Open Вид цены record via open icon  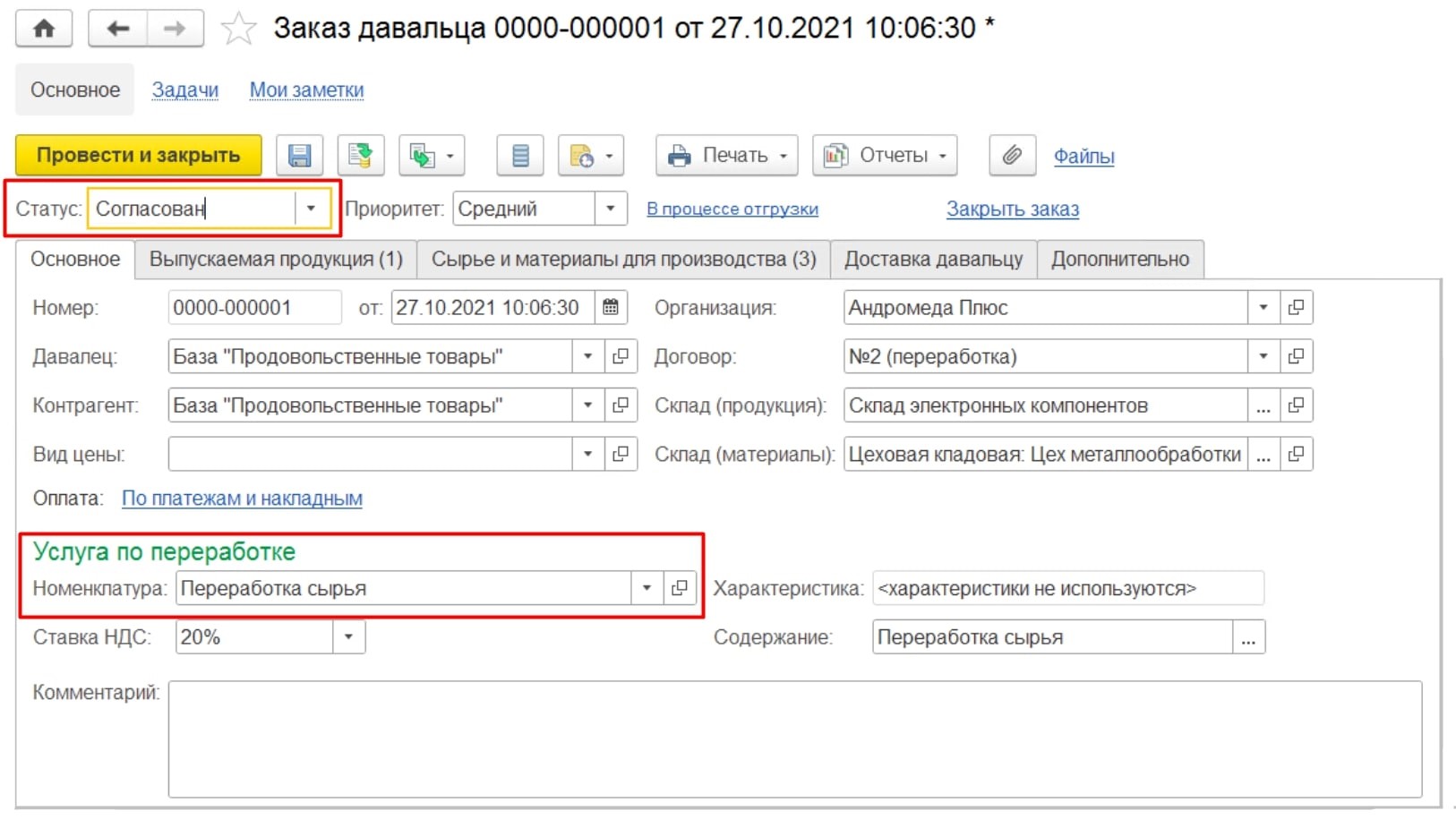tap(621, 454)
